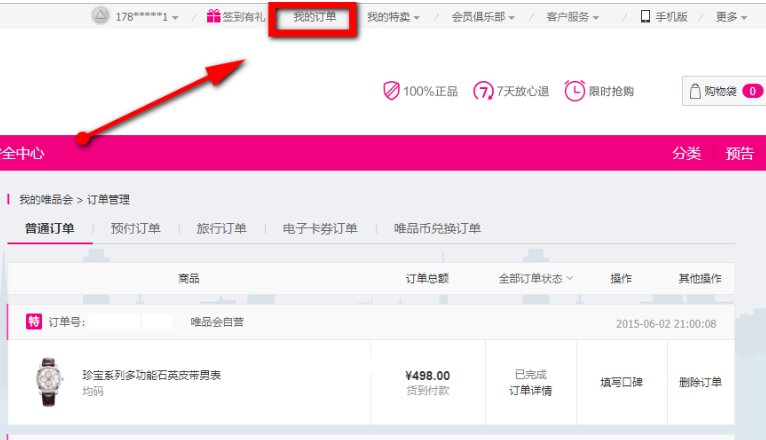Image resolution: width=766 pixels, height=440 pixels.
Task: Click the 商品 column header
Action: pos(189,278)
